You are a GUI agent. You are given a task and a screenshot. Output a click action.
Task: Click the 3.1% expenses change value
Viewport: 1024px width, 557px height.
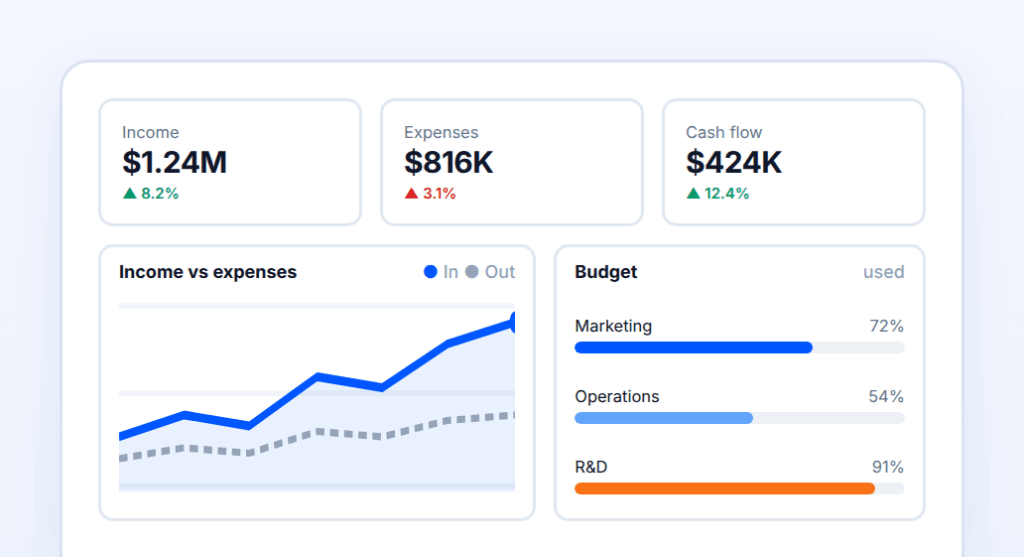439,193
